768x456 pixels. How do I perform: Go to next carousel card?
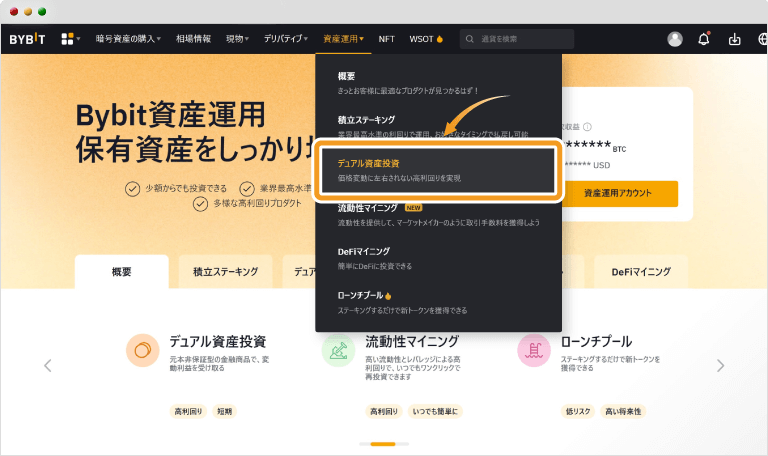click(720, 365)
